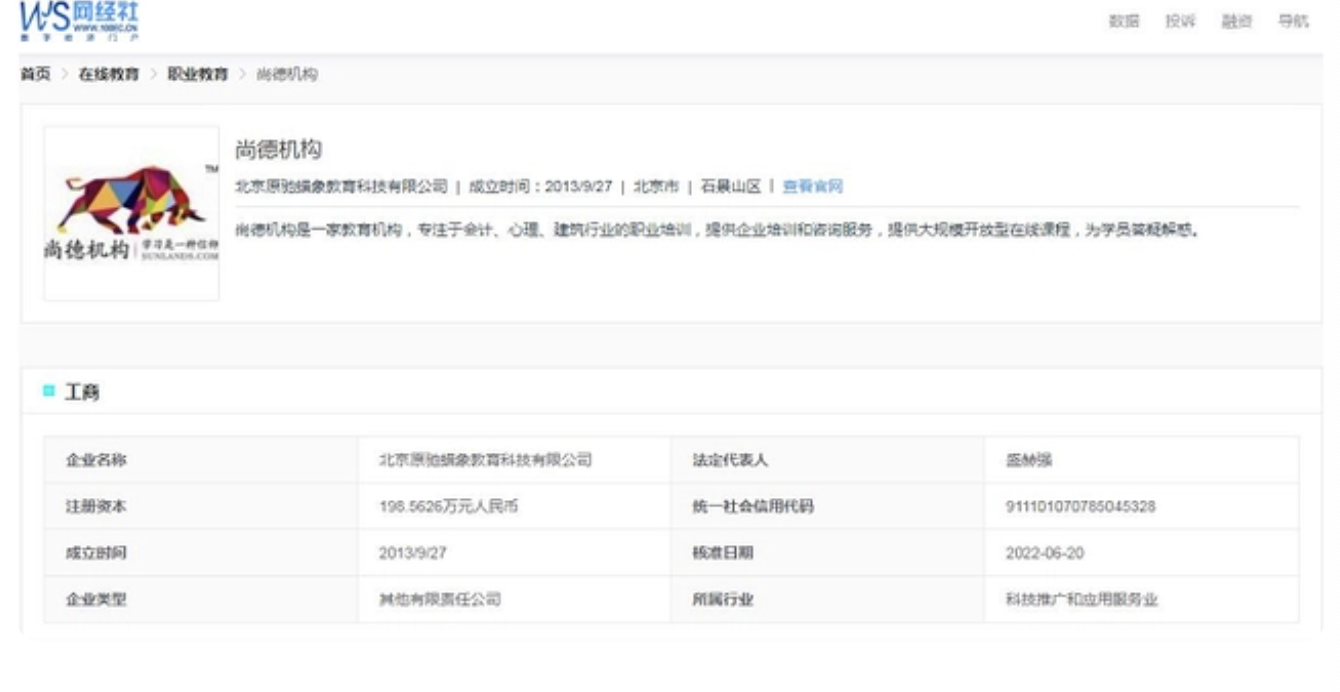Screen dimensions: 1340x692
Task: Click the company description paragraph text
Action: (716, 230)
